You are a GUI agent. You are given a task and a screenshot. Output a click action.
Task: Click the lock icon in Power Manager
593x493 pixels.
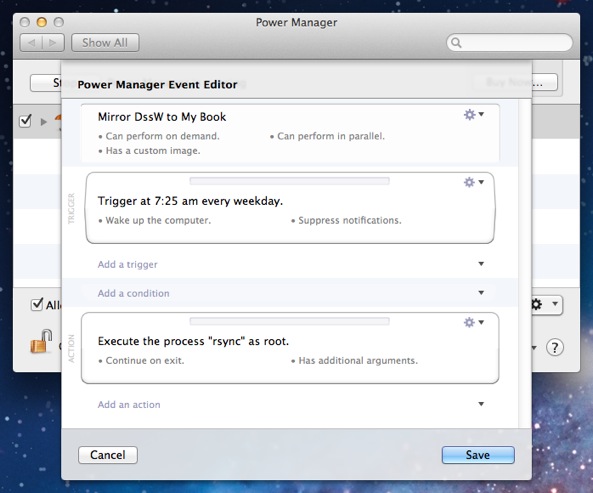[x=42, y=341]
